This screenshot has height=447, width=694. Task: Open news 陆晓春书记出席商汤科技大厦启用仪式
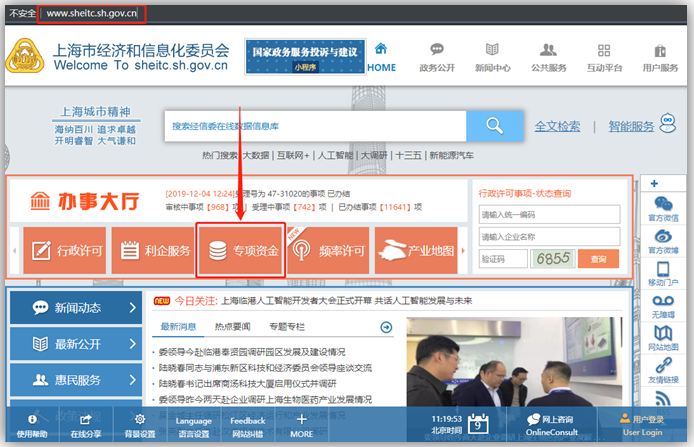pos(247,384)
